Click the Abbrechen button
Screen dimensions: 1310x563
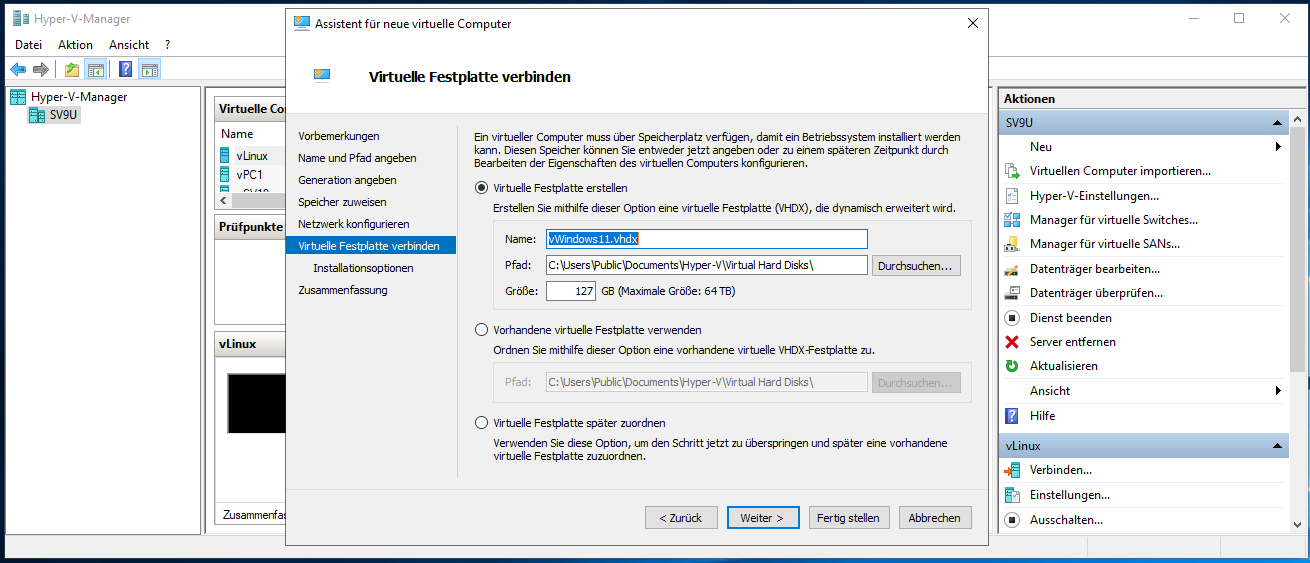[x=935, y=518]
